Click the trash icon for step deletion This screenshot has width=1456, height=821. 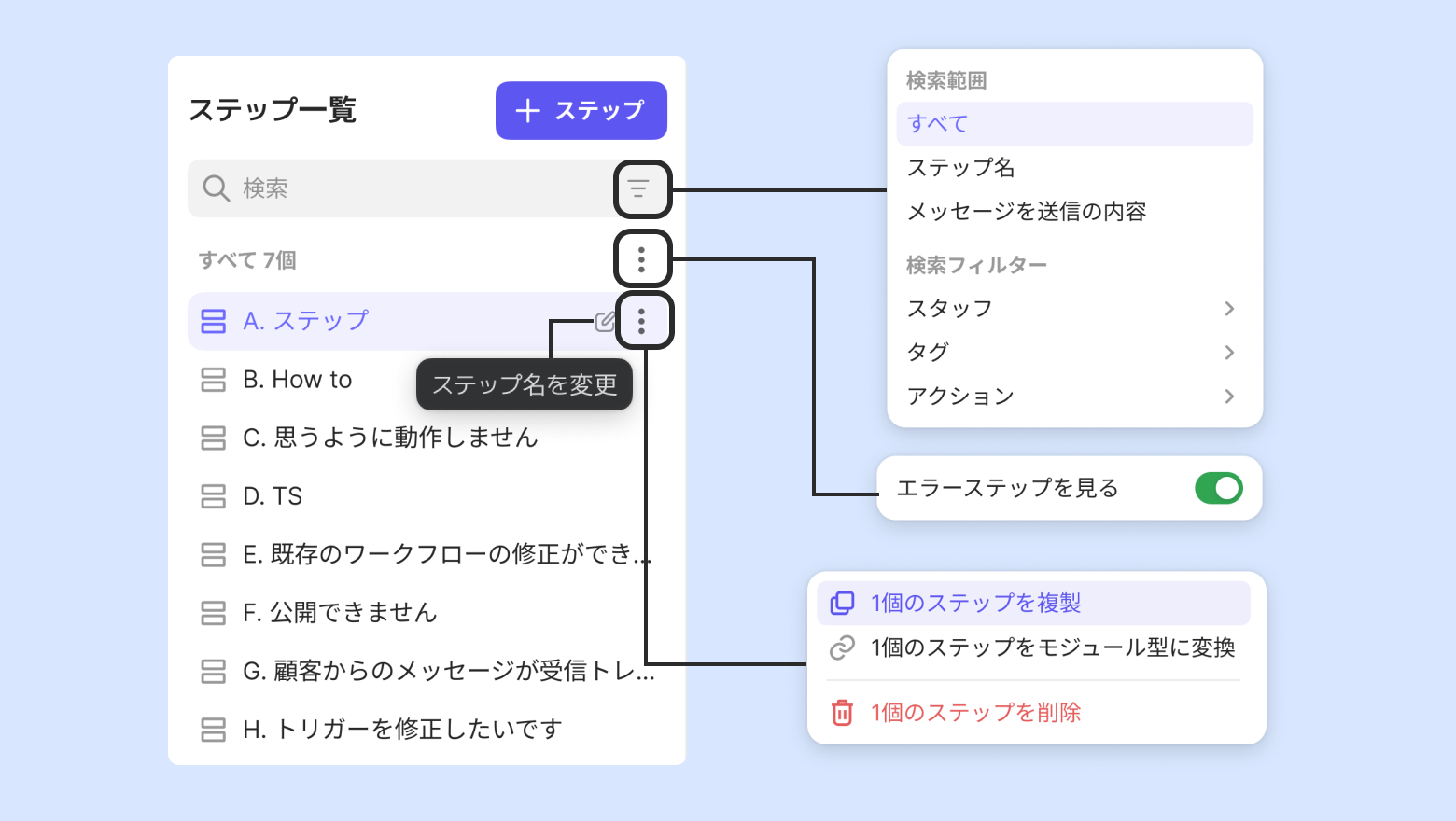click(842, 713)
